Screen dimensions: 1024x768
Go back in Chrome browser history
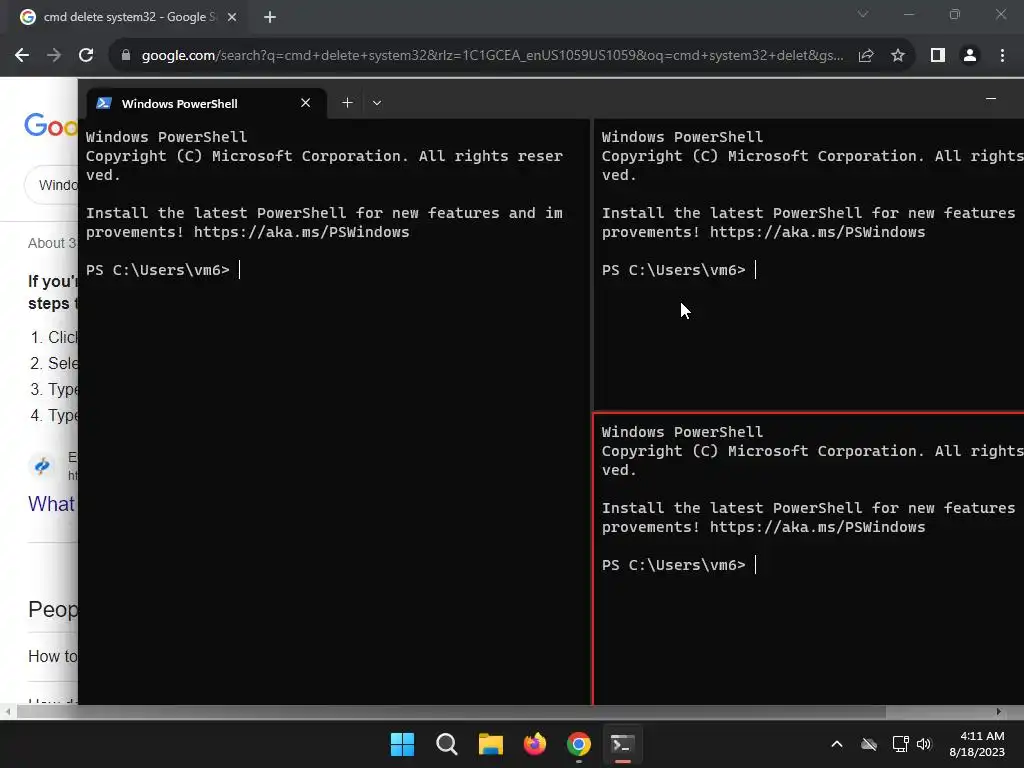(x=22, y=56)
